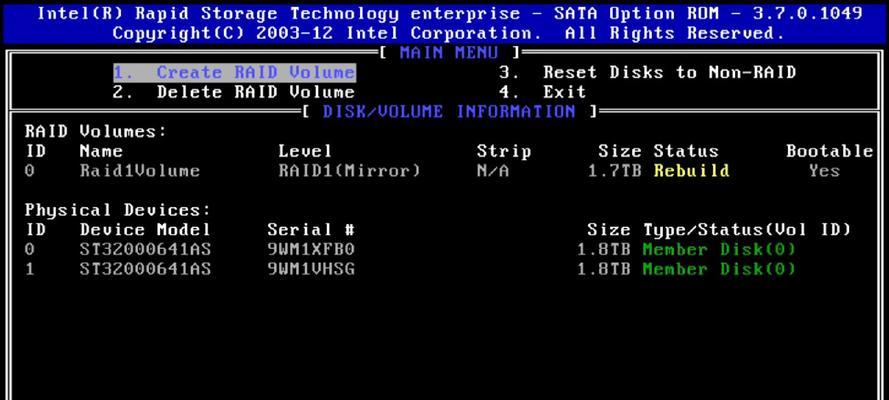The height and width of the screenshot is (400, 889).
Task: Click the Type/Status(Vol ID) column header
Action: tap(747, 230)
